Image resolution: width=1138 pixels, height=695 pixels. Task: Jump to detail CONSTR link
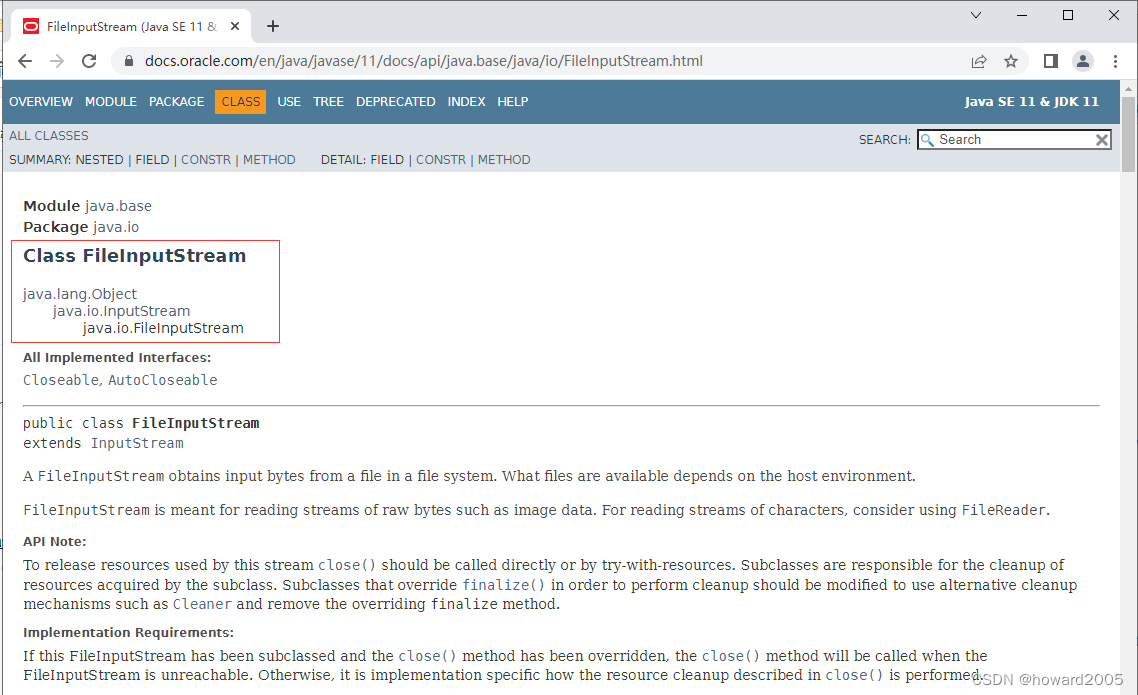tap(441, 160)
